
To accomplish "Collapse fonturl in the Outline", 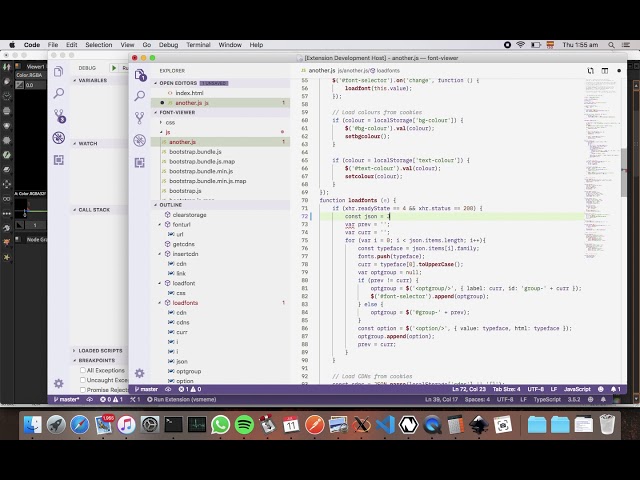I will [x=160, y=224].
